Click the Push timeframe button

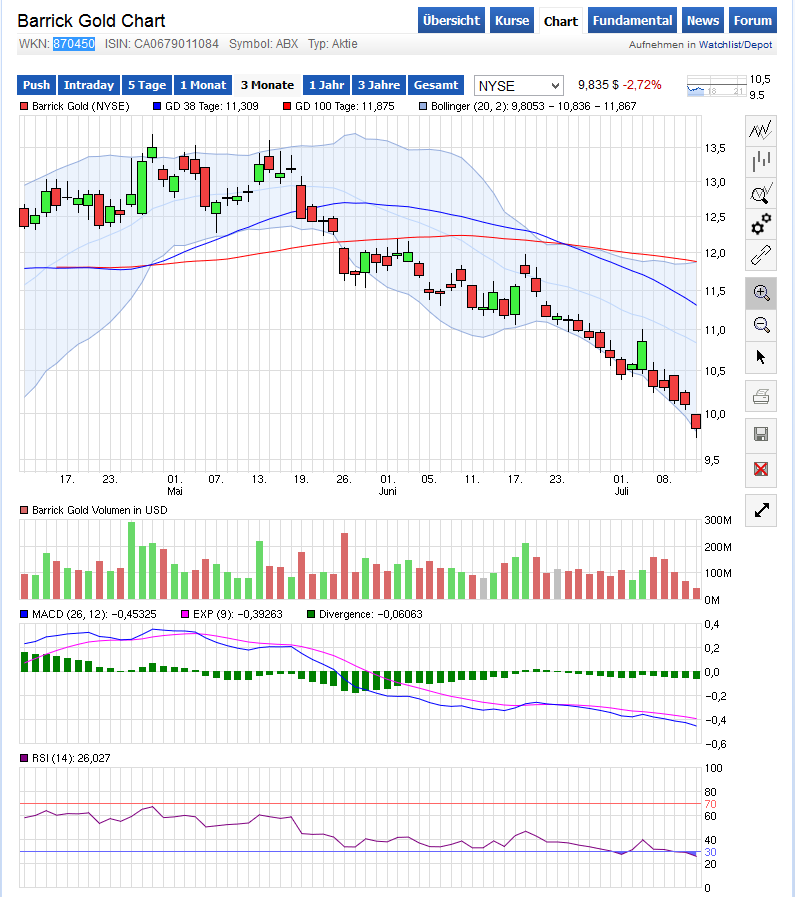point(37,85)
